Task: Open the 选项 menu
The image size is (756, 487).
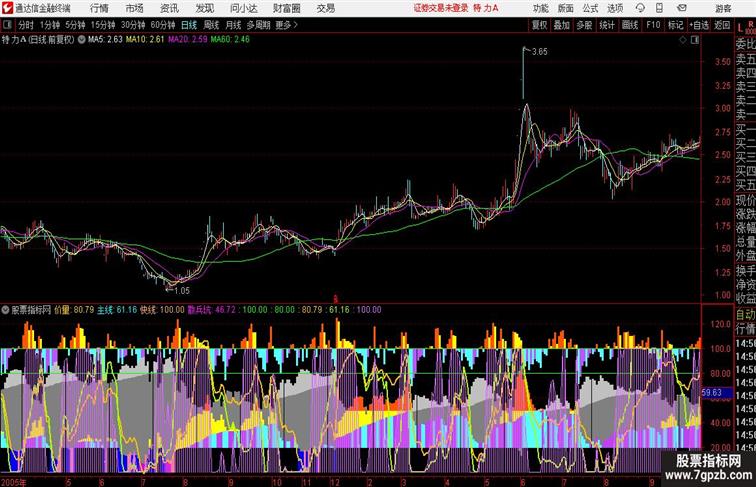Action: click(615, 8)
